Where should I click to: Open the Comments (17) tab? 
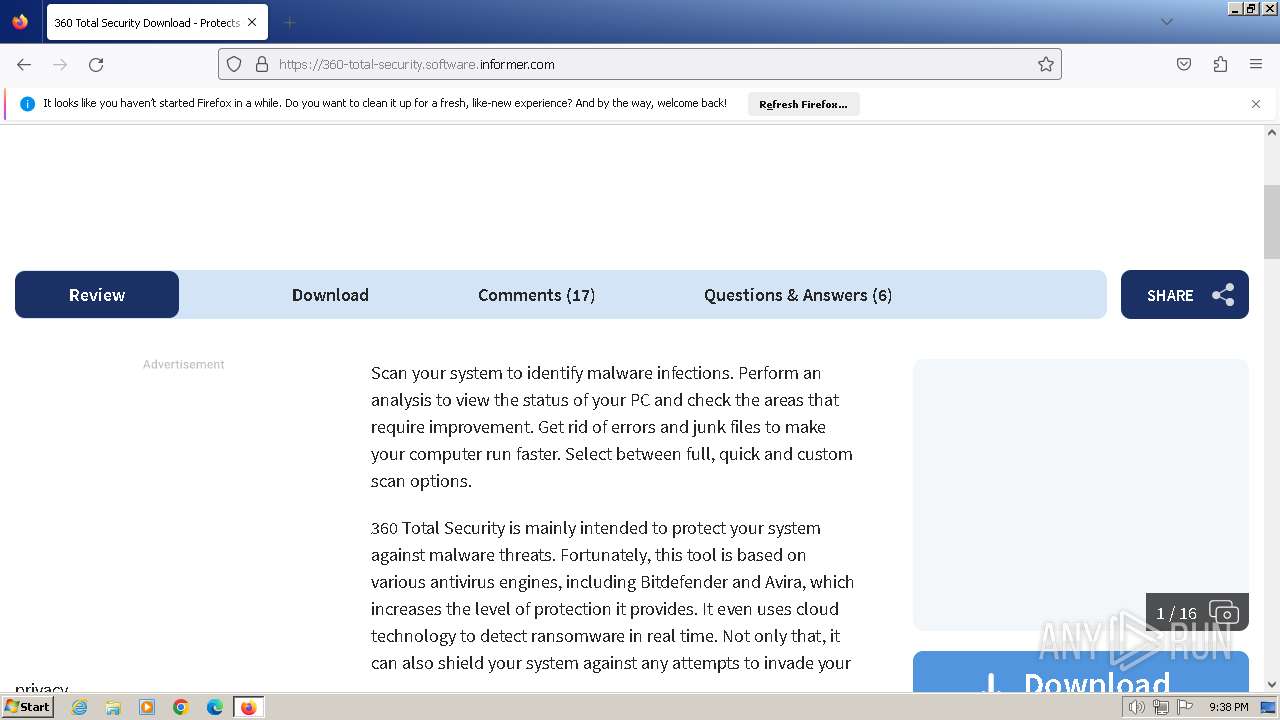pyautogui.click(x=536, y=295)
